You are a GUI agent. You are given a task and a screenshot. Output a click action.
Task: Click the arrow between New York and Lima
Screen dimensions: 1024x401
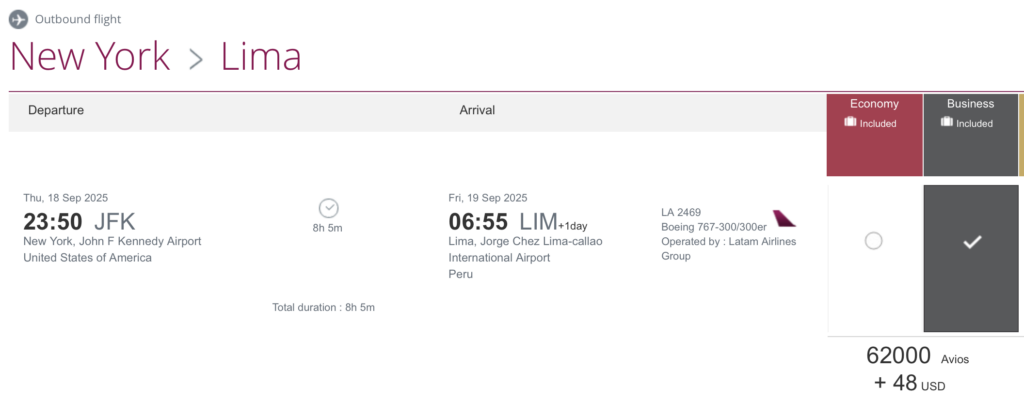pos(195,58)
